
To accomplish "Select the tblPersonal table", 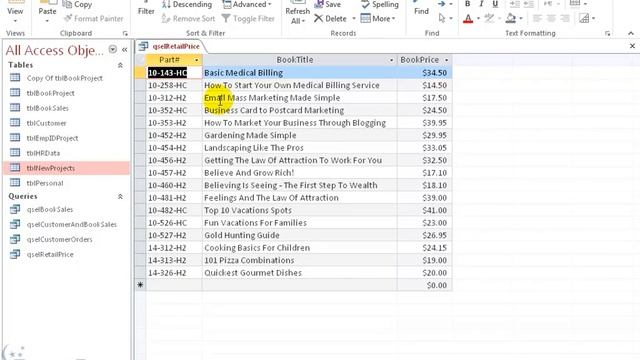I will point(66,183).
